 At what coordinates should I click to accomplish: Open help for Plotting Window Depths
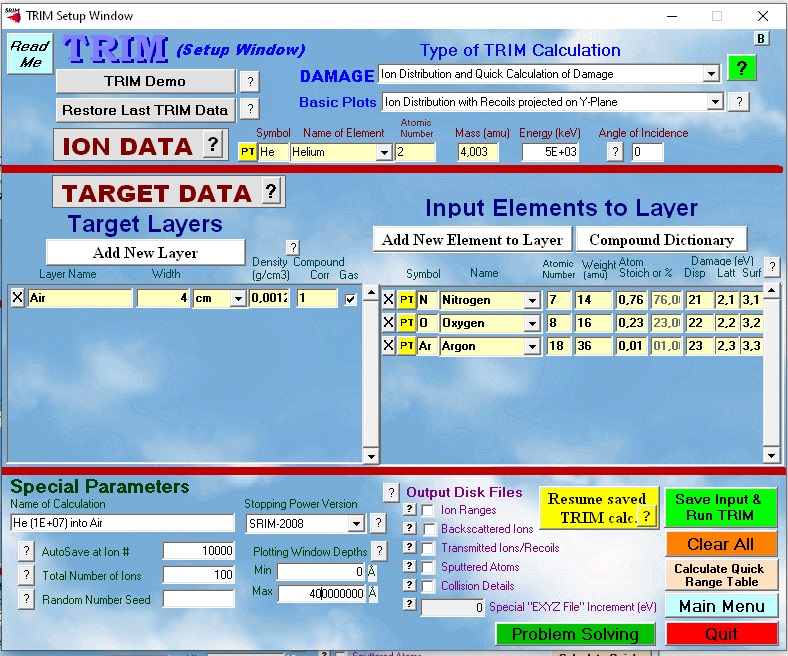(x=379, y=550)
